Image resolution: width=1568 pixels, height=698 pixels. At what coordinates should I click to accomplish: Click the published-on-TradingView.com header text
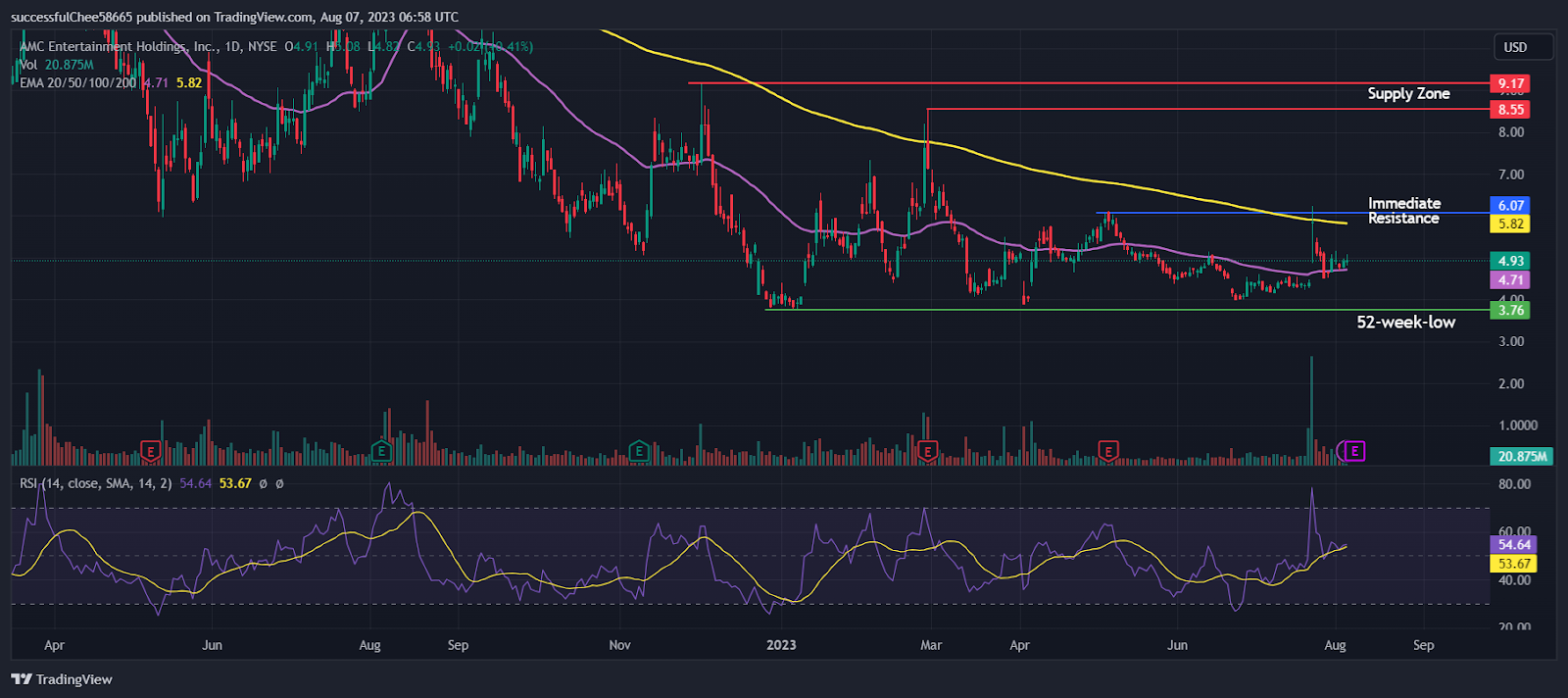click(x=234, y=17)
